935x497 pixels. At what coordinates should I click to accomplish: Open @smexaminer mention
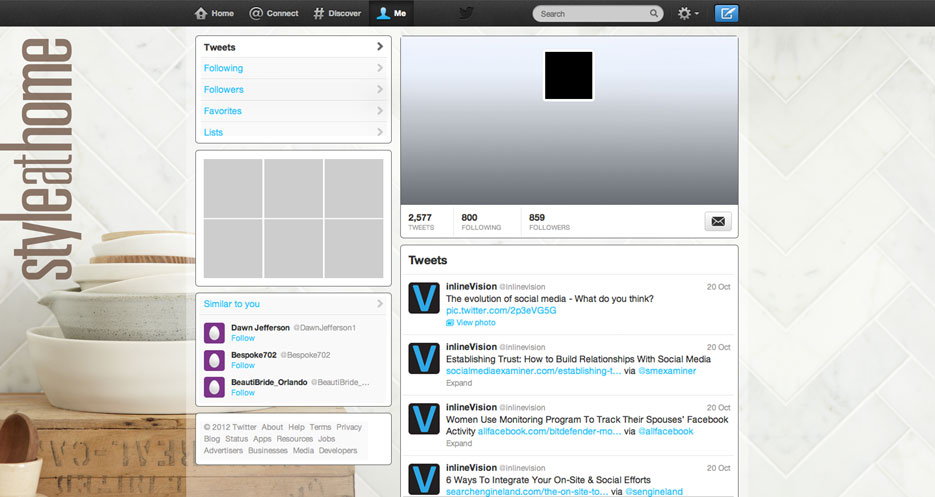(x=667, y=371)
